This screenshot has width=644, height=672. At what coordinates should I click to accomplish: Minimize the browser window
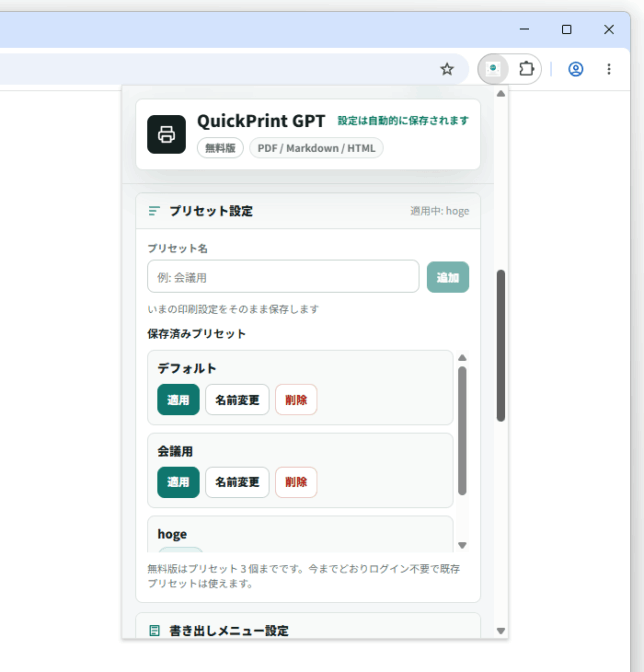[524, 30]
